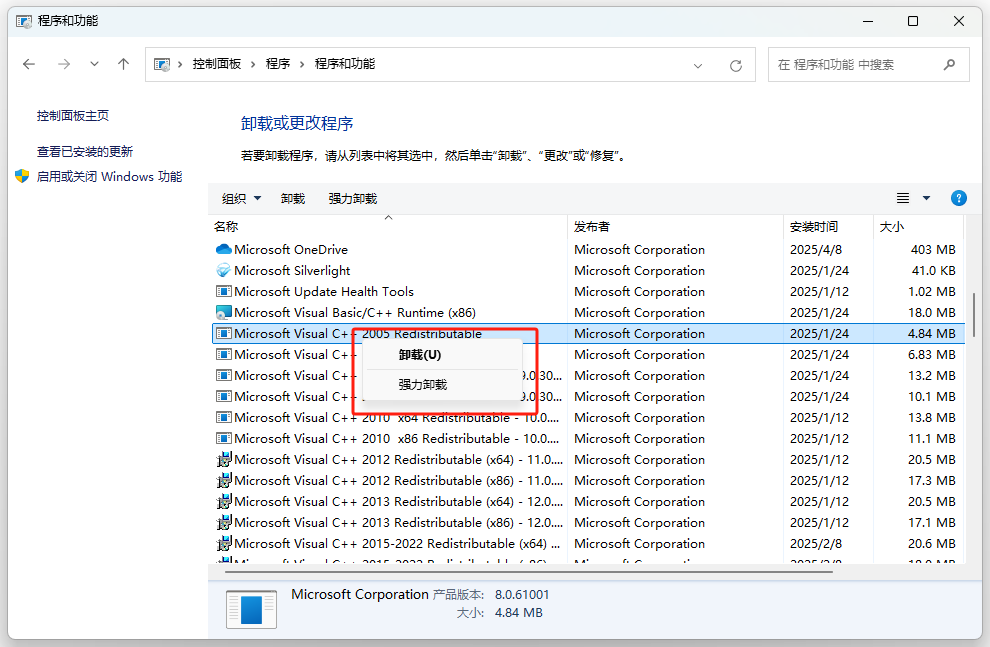Viewport: 990px width, 647px height.
Task: Click the window title bar app icon
Action: tap(24, 21)
